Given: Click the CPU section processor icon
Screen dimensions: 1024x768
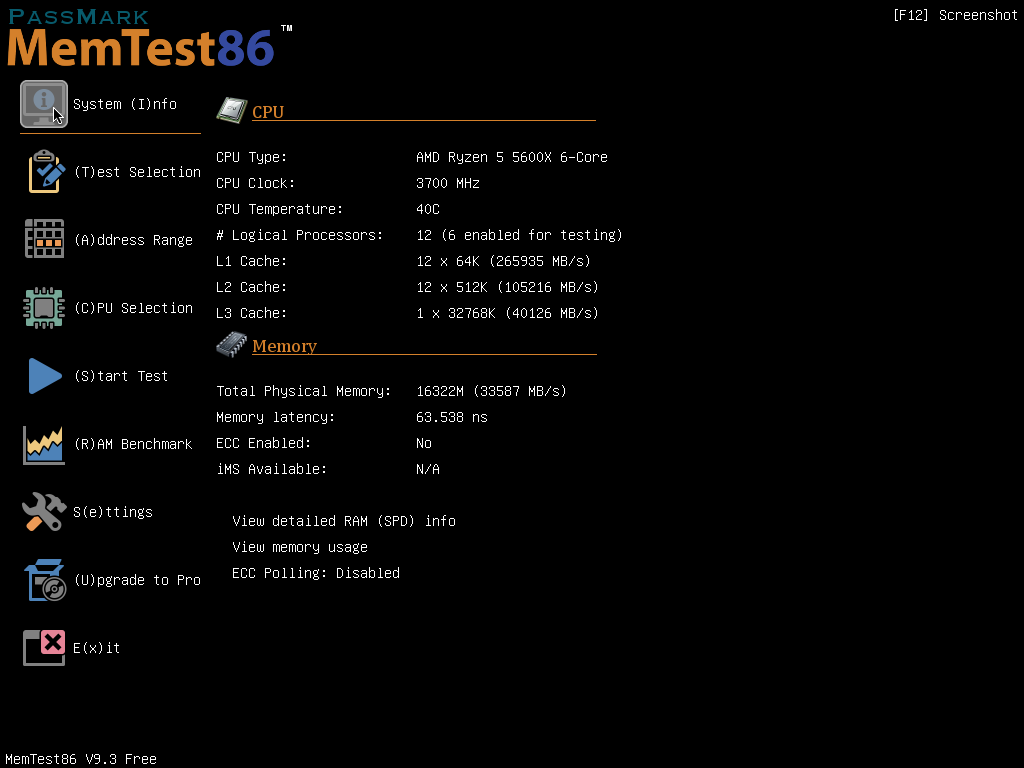Looking at the screenshot, I should [x=232, y=110].
